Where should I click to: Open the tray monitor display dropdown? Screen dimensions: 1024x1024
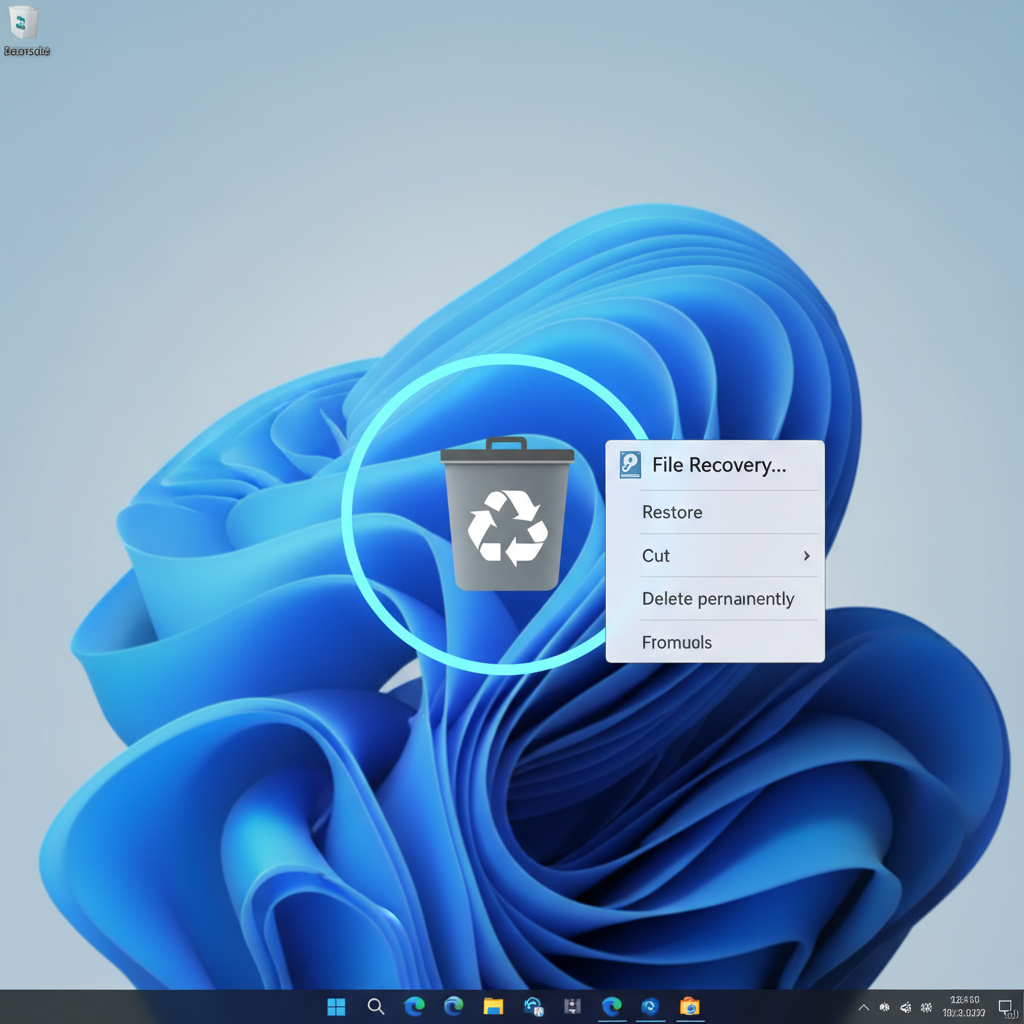[x=1005, y=1008]
